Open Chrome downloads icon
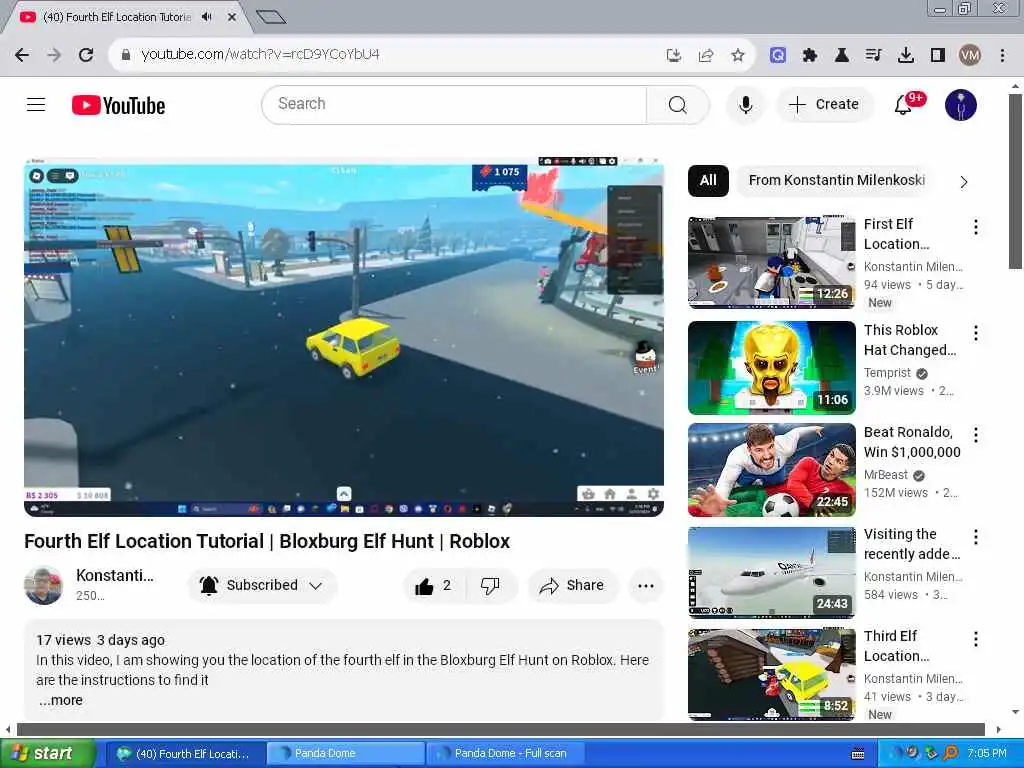The width and height of the screenshot is (1024, 768). coord(906,56)
